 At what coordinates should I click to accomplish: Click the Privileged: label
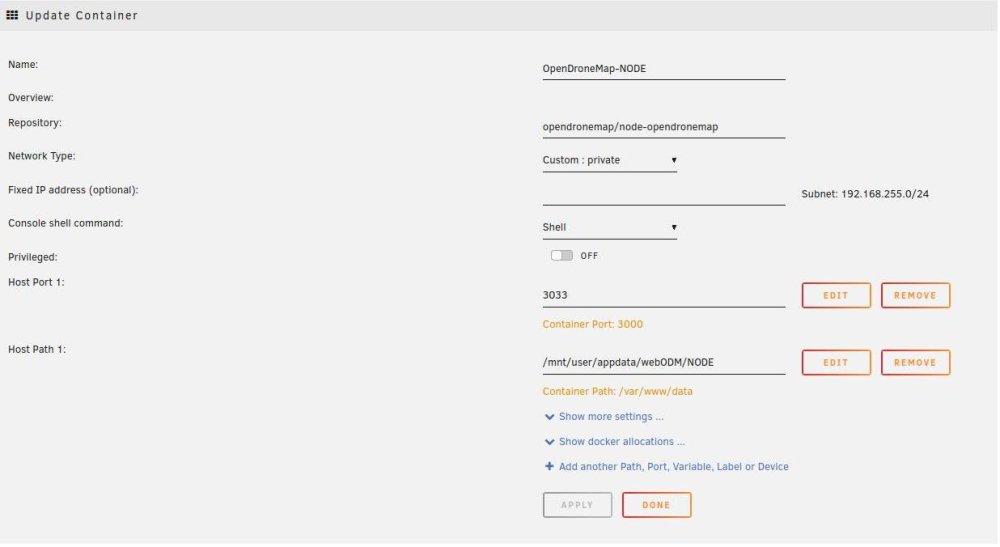coord(33,258)
